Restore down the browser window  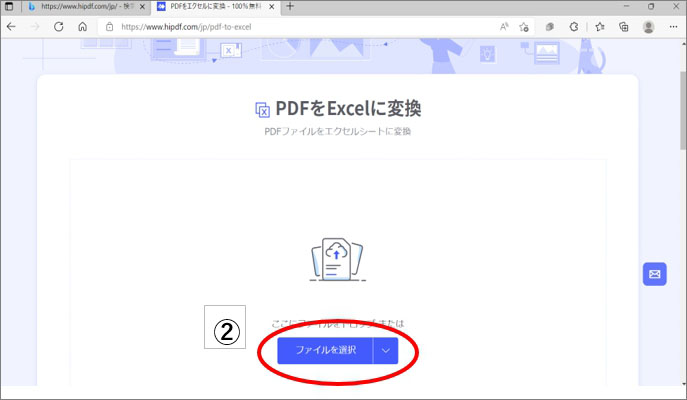pyautogui.click(x=651, y=6)
